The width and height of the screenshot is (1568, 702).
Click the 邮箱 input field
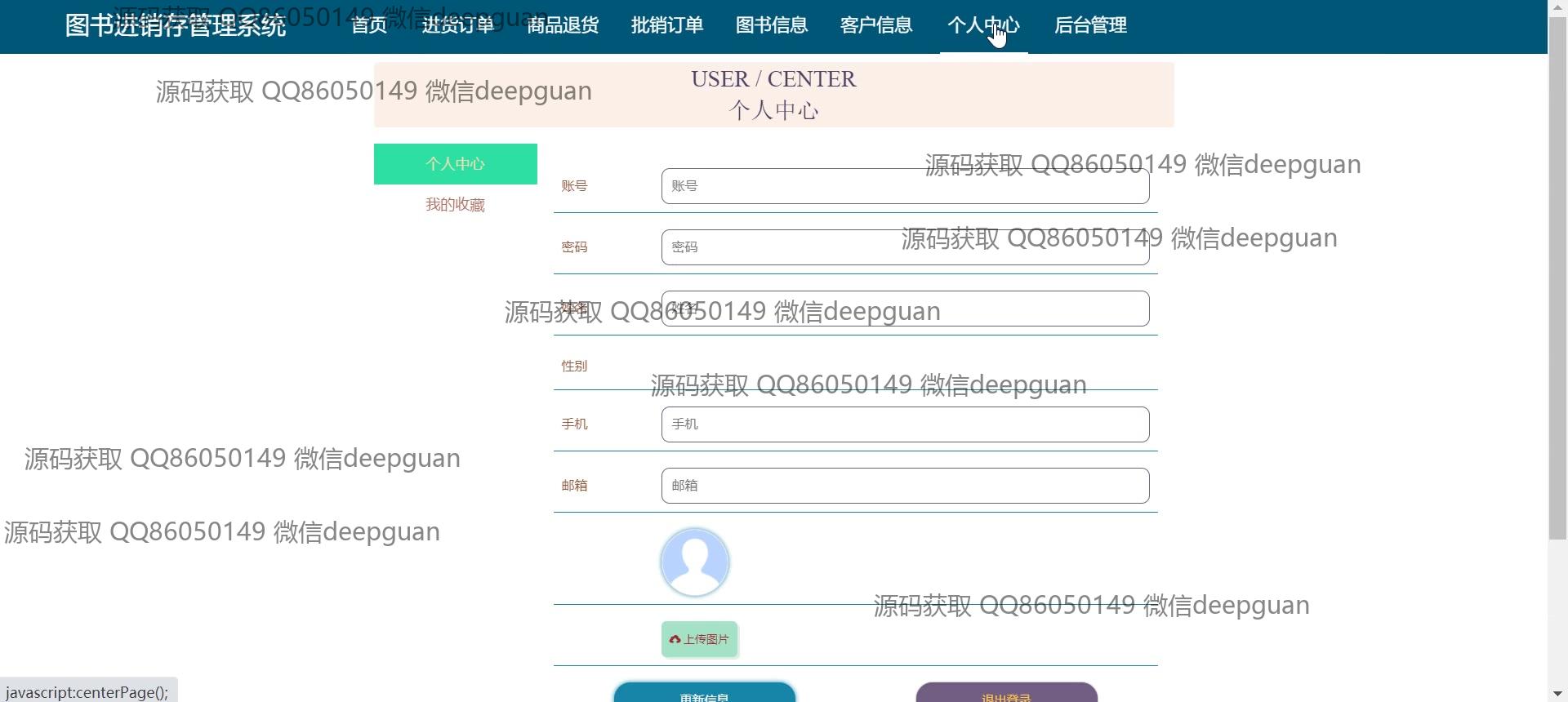click(905, 486)
